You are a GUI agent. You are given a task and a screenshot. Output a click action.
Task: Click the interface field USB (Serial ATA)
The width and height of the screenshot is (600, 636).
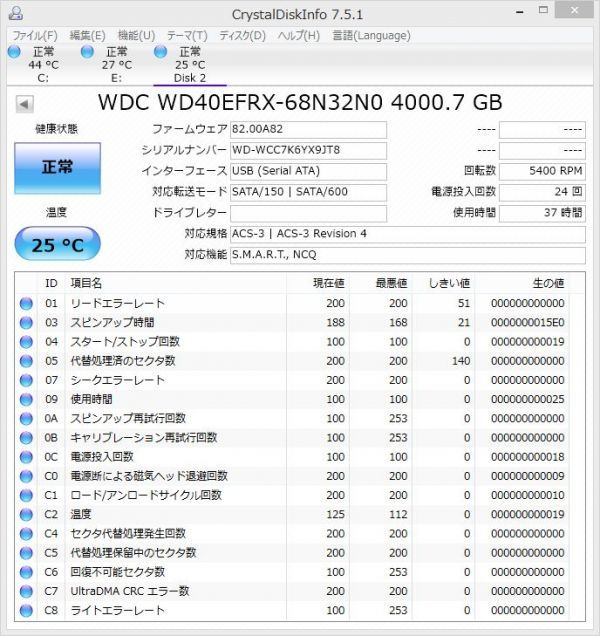(x=308, y=172)
